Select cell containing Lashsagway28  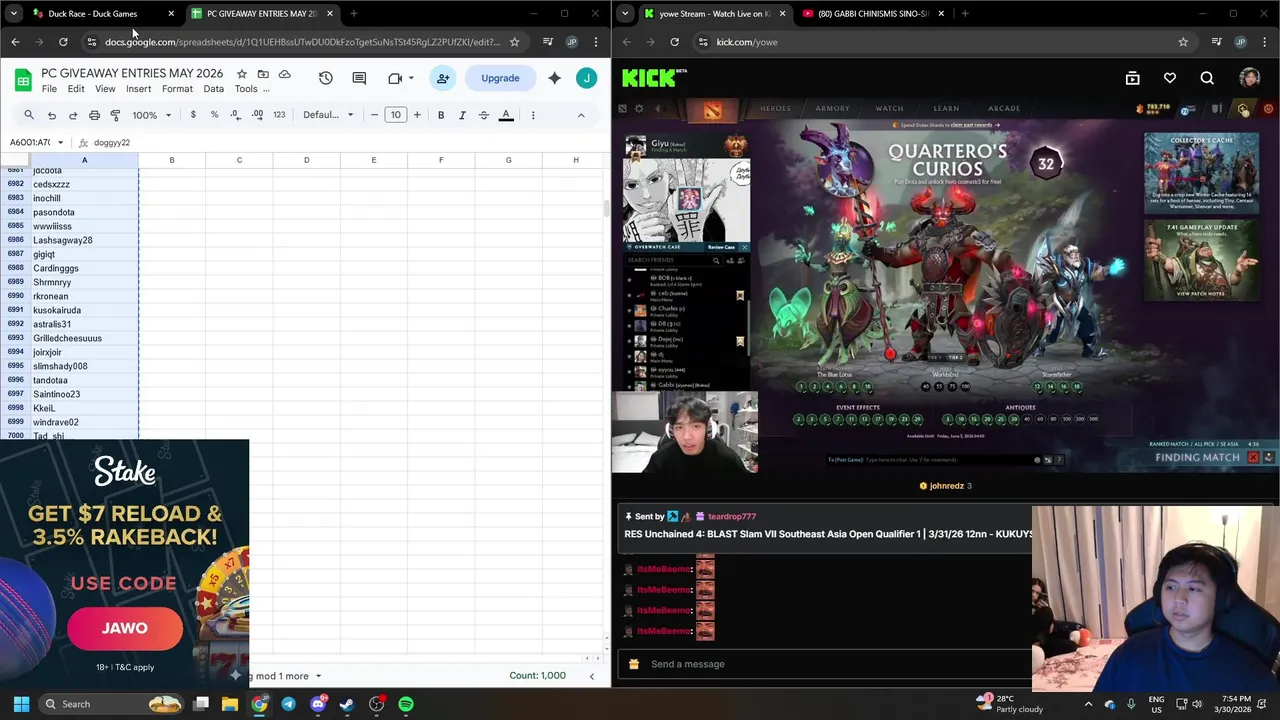tap(85, 240)
